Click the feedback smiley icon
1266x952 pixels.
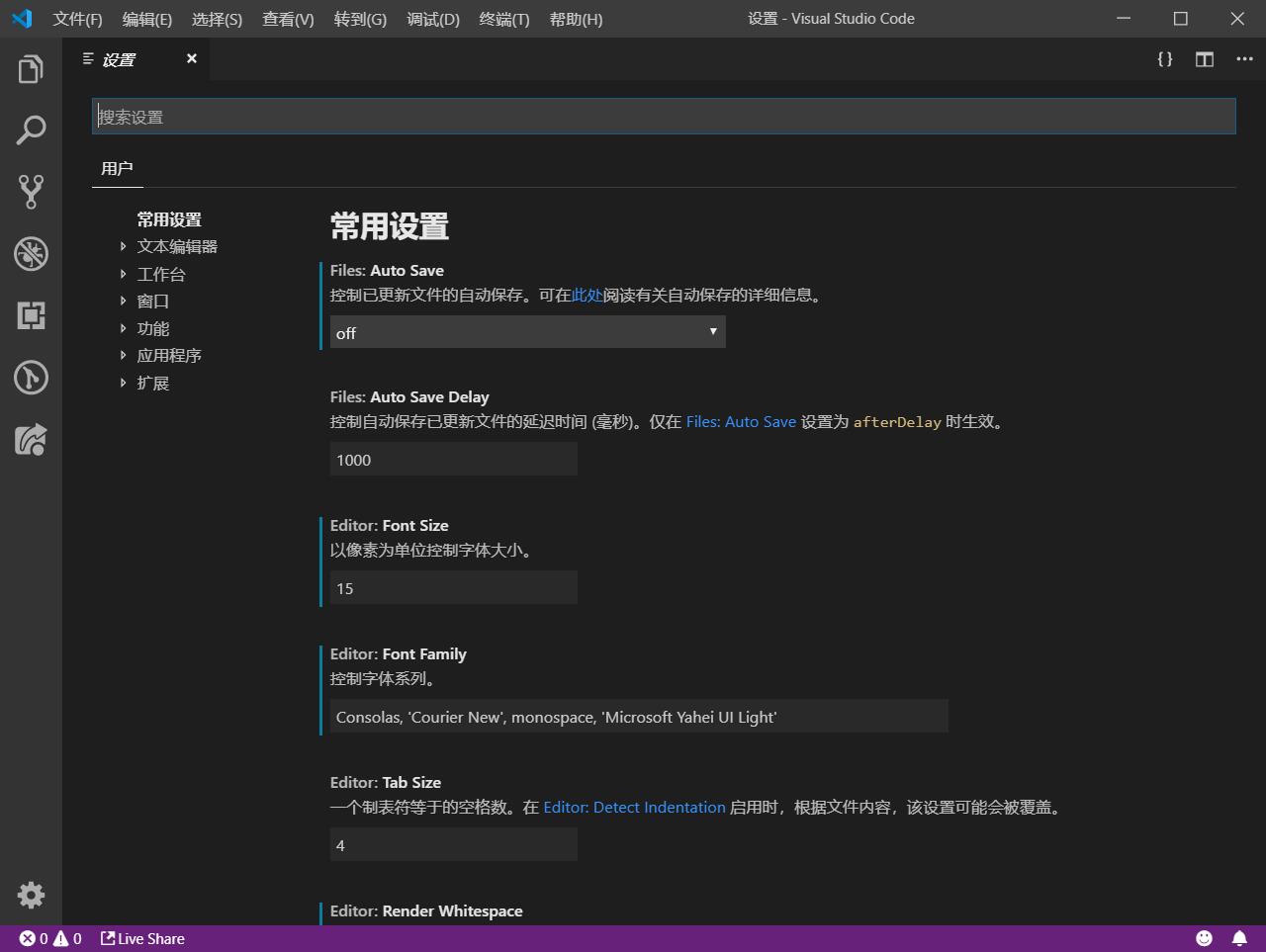pos(1204,938)
